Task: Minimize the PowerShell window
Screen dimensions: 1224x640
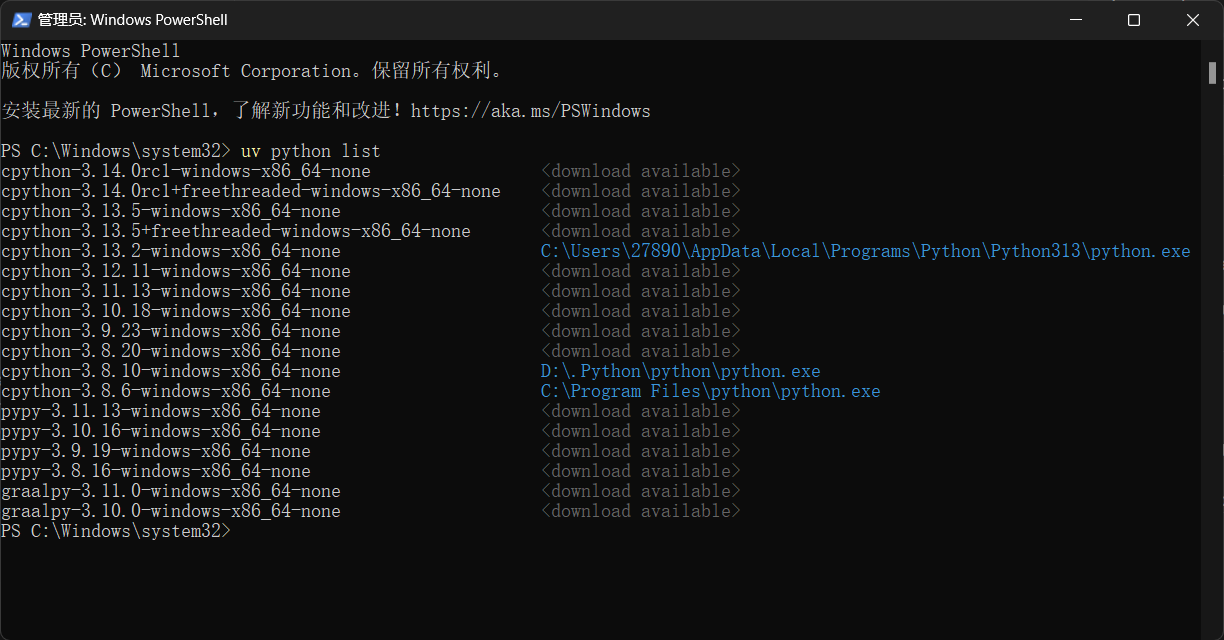Action: point(1076,20)
